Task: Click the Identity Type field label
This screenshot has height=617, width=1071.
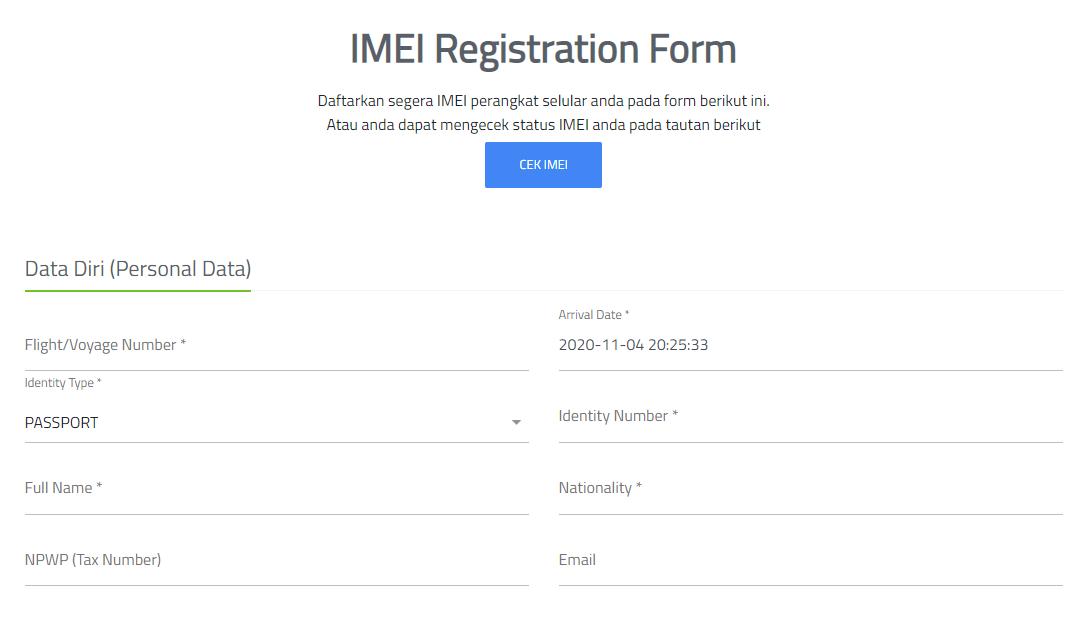Action: (x=61, y=383)
